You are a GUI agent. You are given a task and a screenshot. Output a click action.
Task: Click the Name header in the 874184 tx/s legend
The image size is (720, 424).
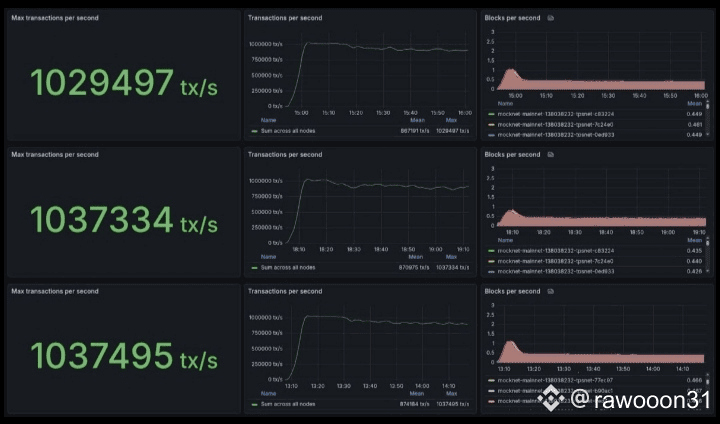point(268,394)
